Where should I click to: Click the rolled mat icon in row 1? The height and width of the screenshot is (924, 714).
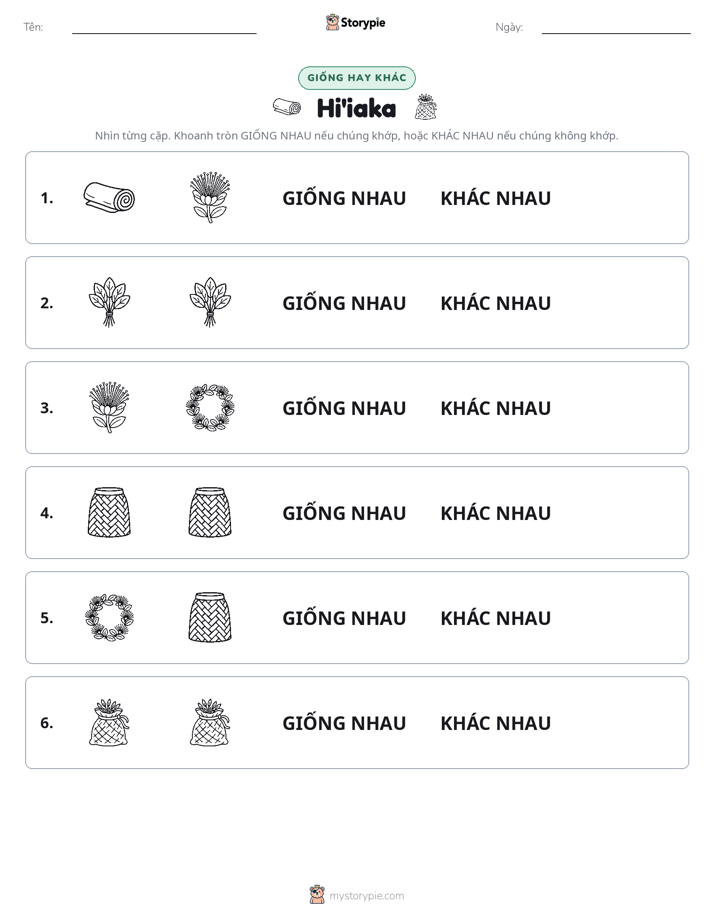click(x=109, y=197)
